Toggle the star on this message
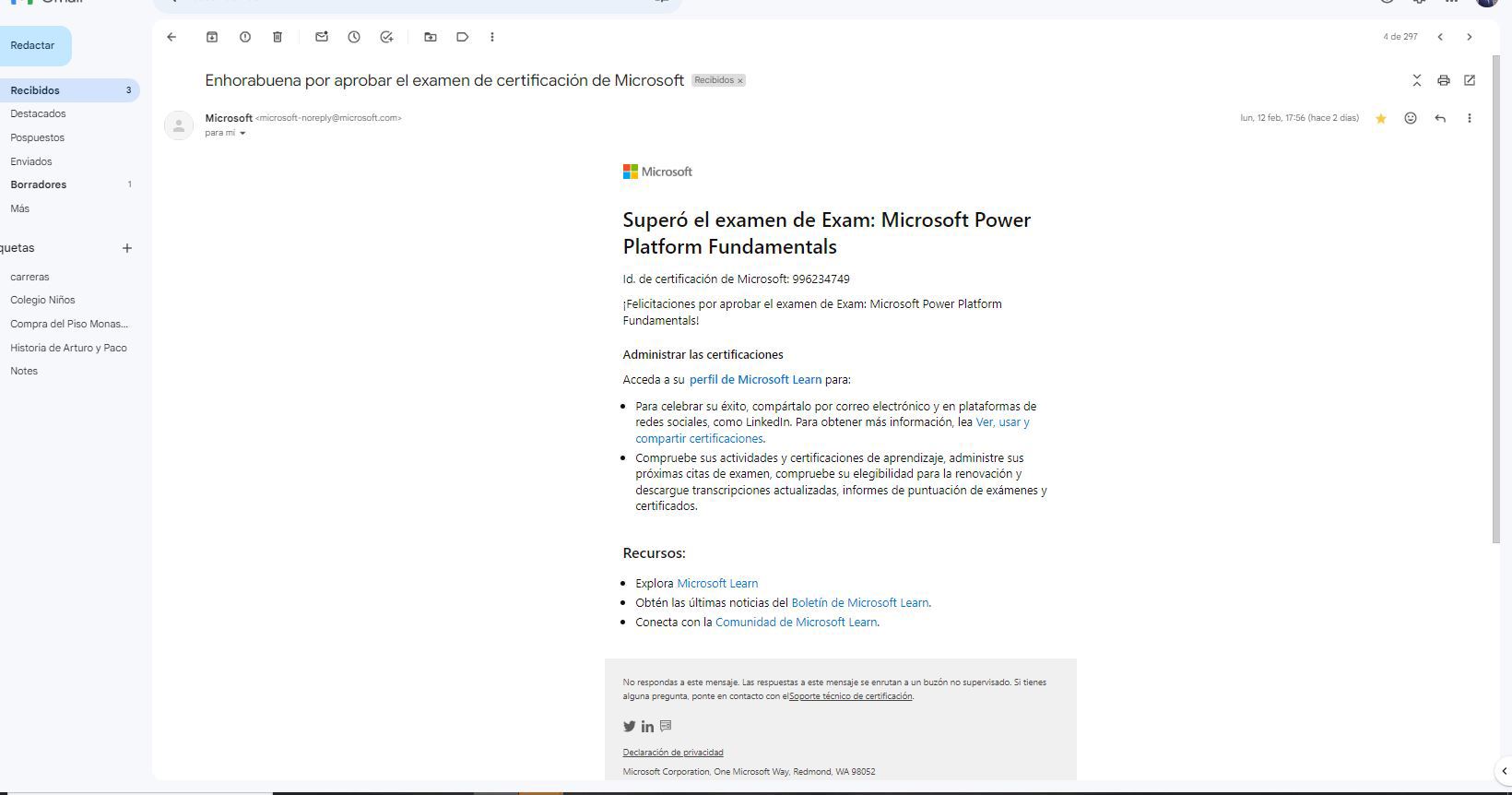The image size is (1512, 795). coord(1381,118)
